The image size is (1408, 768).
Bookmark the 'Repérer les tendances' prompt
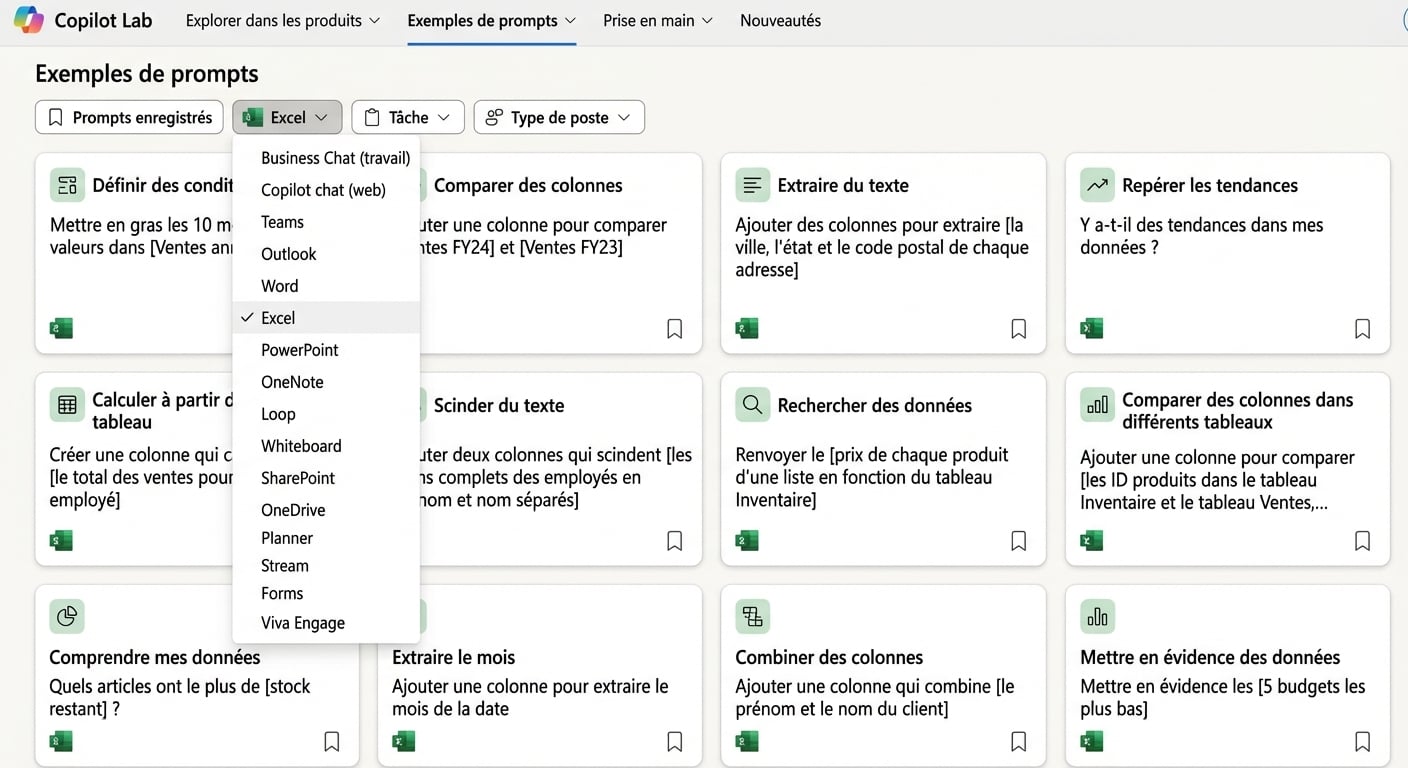(1362, 328)
